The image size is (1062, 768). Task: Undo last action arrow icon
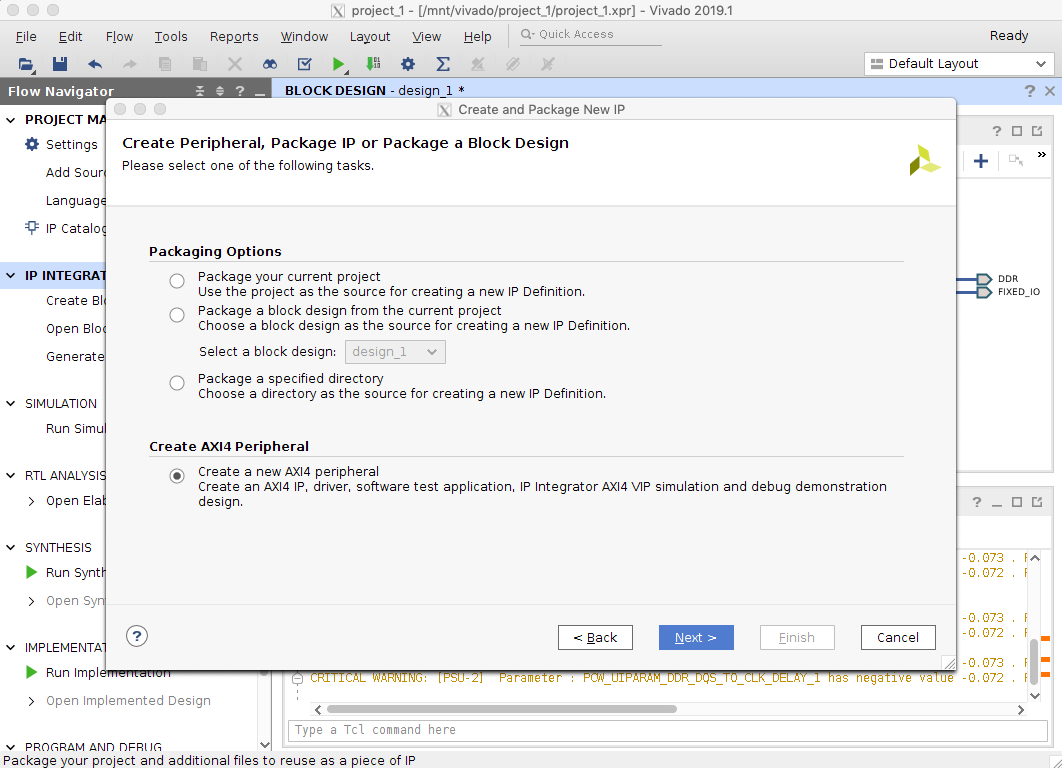95,64
